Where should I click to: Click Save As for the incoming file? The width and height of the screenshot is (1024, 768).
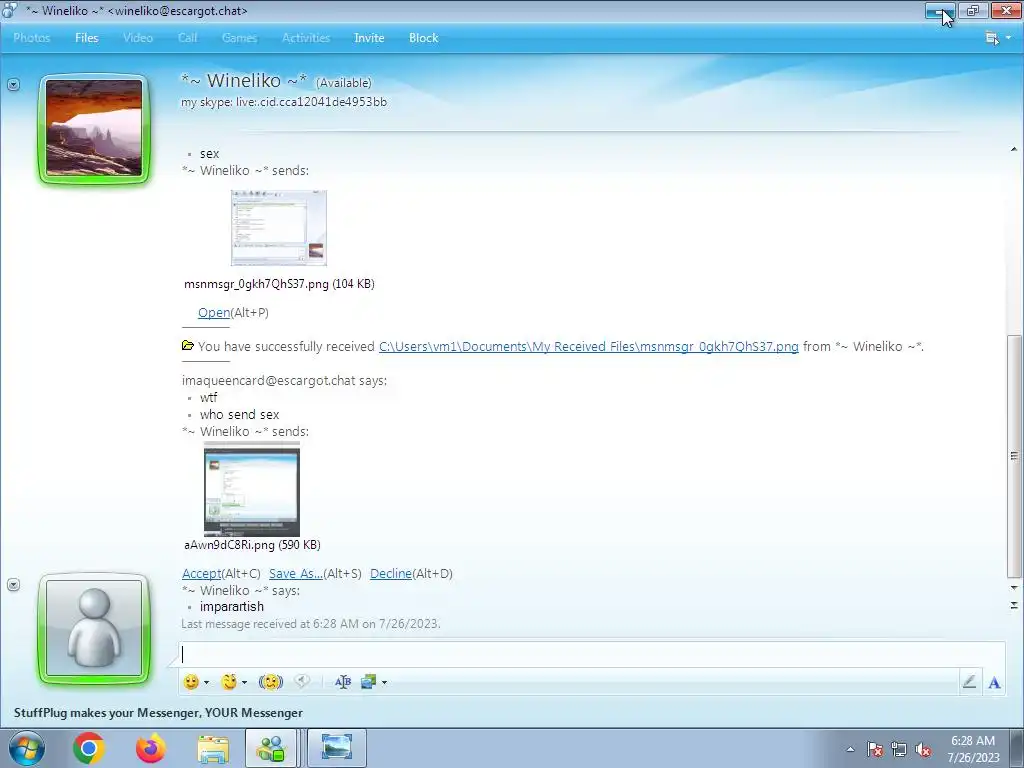[295, 573]
